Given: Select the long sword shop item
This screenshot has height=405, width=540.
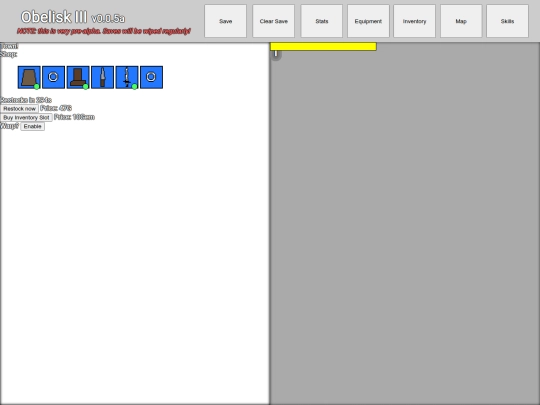Looking at the screenshot, I should (127, 77).
